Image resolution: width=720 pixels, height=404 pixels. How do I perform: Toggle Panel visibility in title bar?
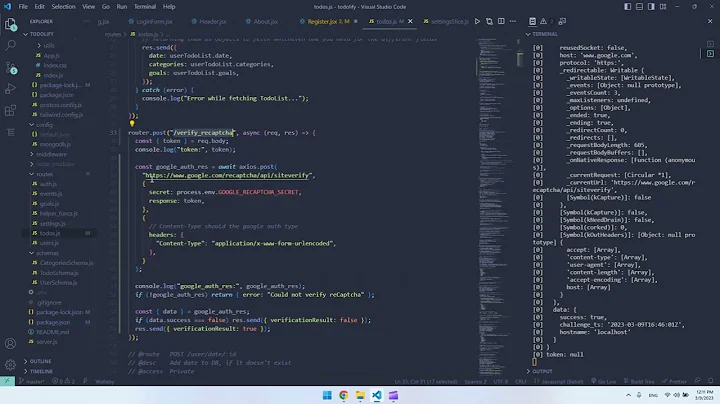pyautogui.click(x=639, y=6)
